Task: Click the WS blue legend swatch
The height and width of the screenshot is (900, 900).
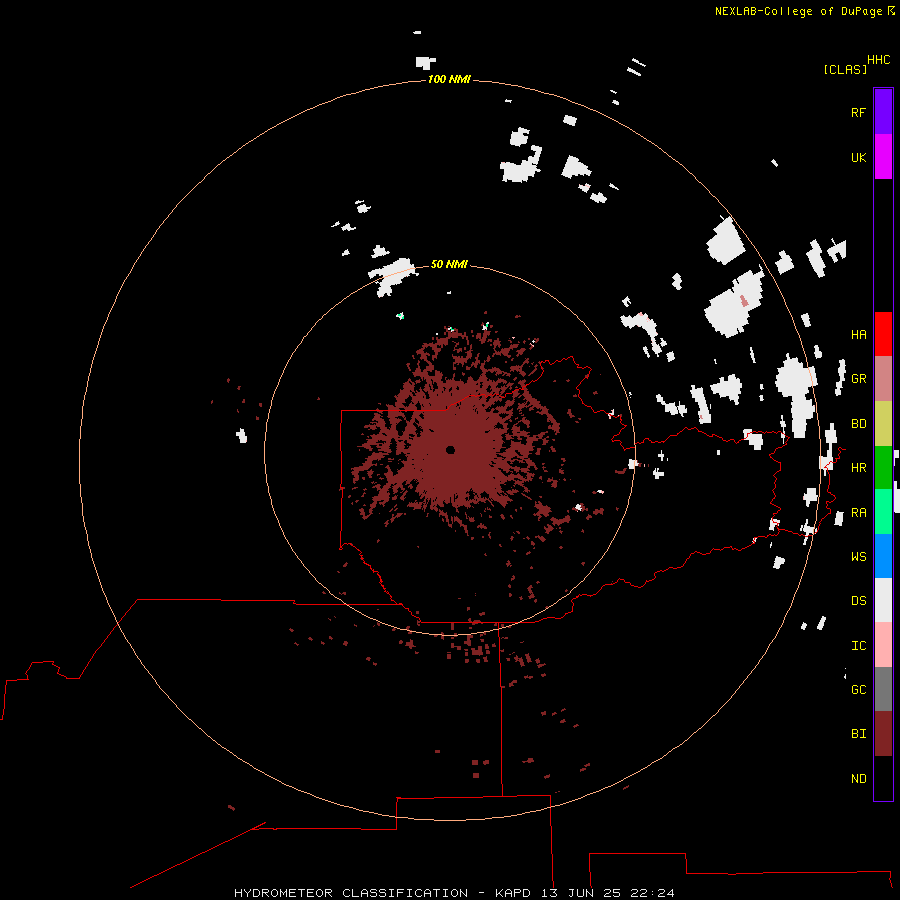Action: [883, 556]
